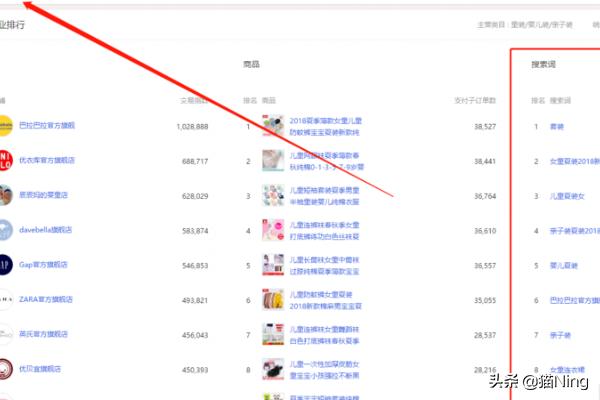Click the ZARA store round logo

pos(6,299)
